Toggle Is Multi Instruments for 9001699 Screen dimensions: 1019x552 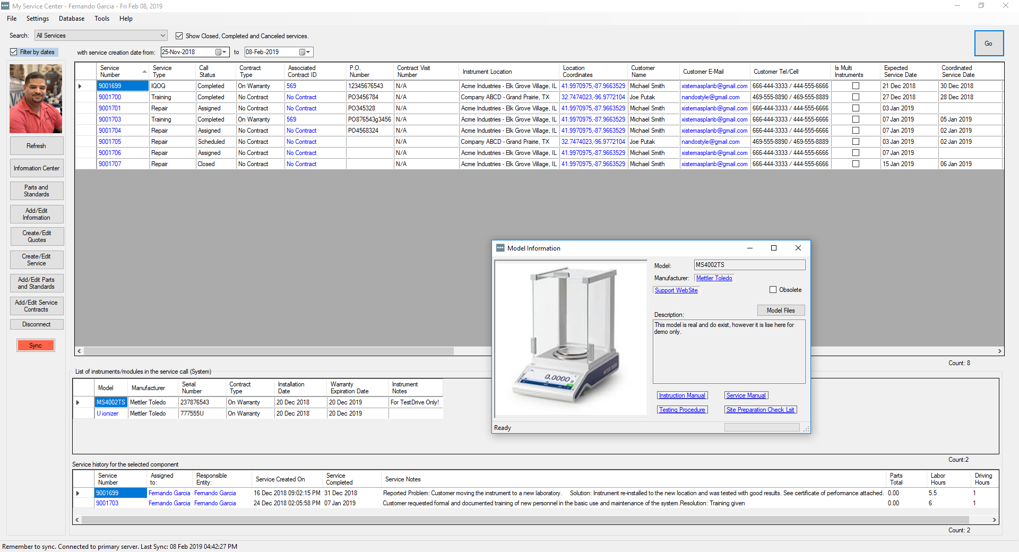[x=856, y=86]
